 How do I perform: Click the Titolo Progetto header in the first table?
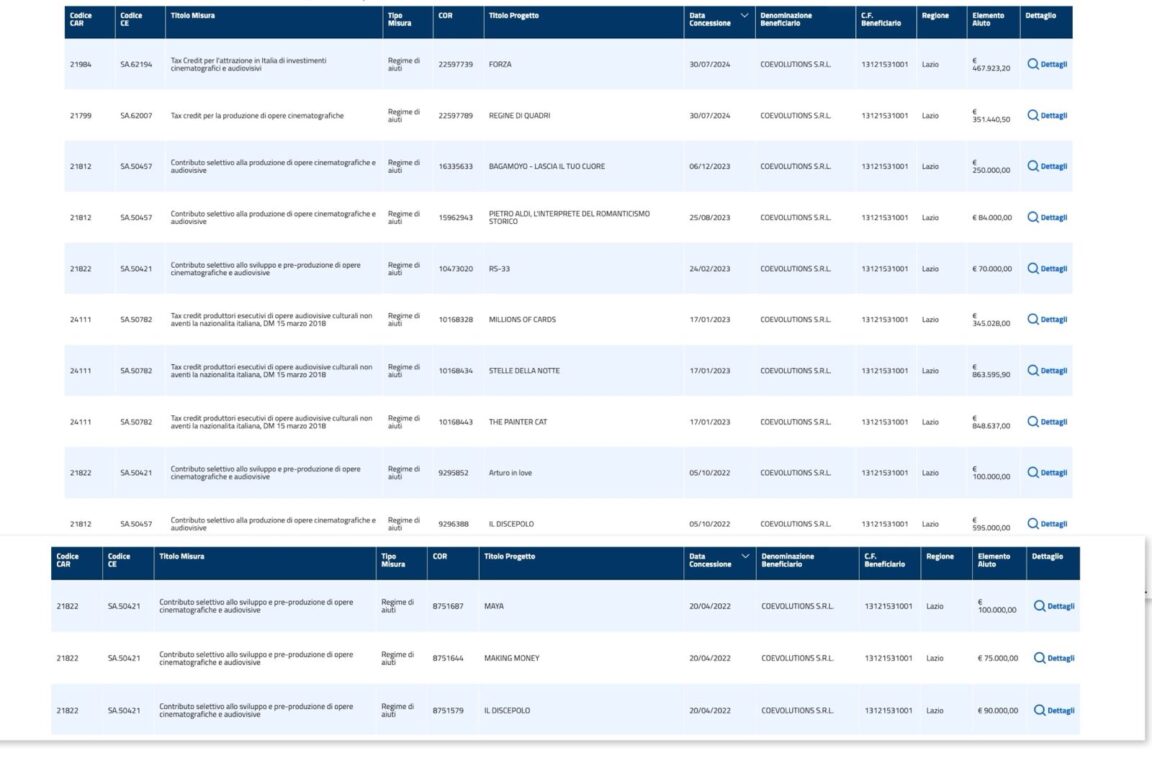point(514,15)
